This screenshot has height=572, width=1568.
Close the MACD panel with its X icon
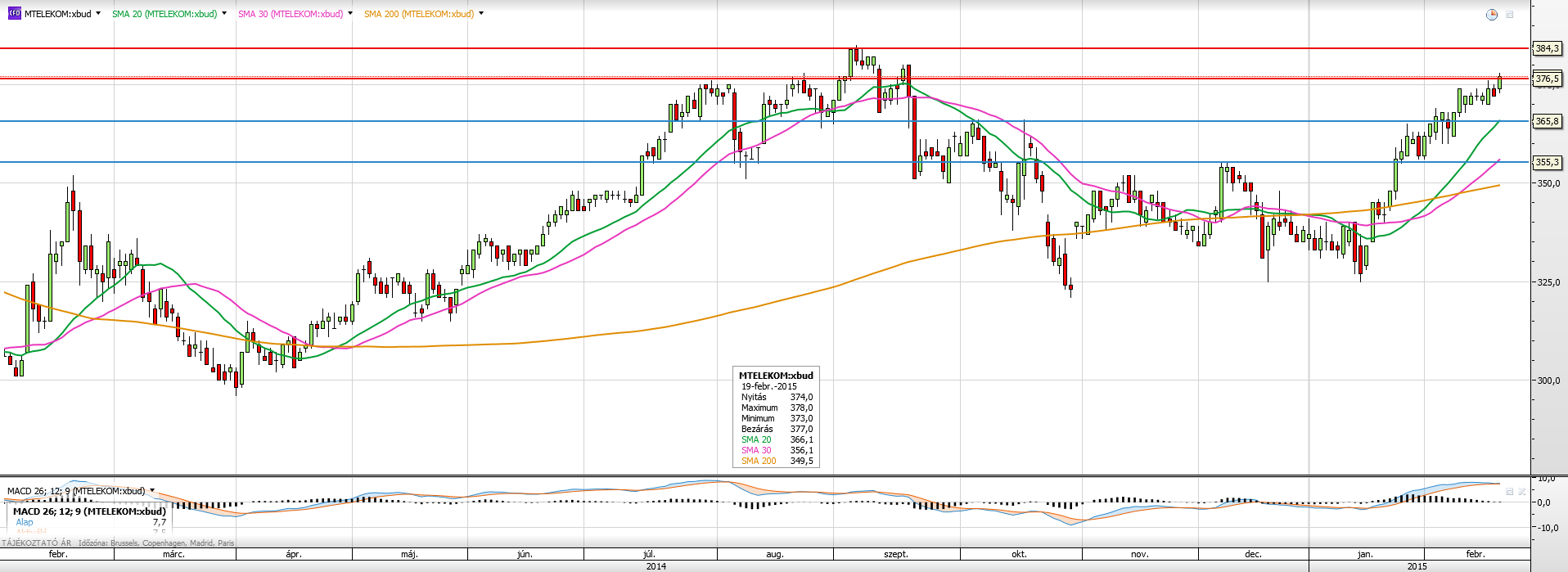tap(1522, 492)
